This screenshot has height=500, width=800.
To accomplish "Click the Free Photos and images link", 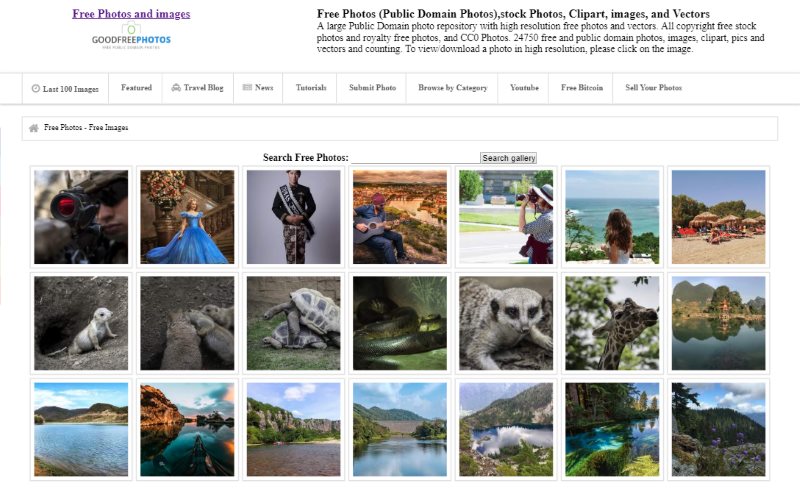I will pos(131,14).
